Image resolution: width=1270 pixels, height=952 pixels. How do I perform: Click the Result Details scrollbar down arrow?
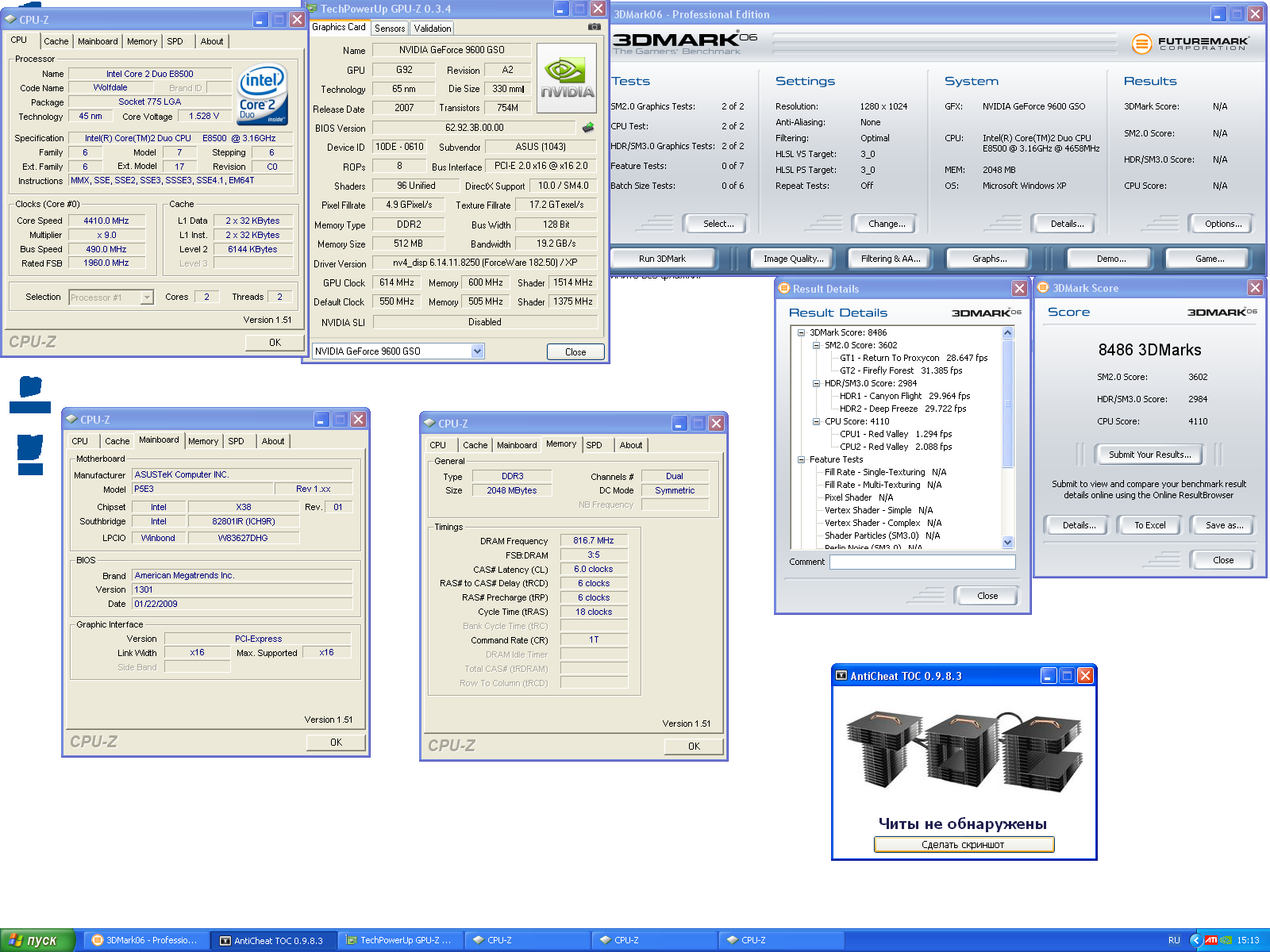(1008, 543)
